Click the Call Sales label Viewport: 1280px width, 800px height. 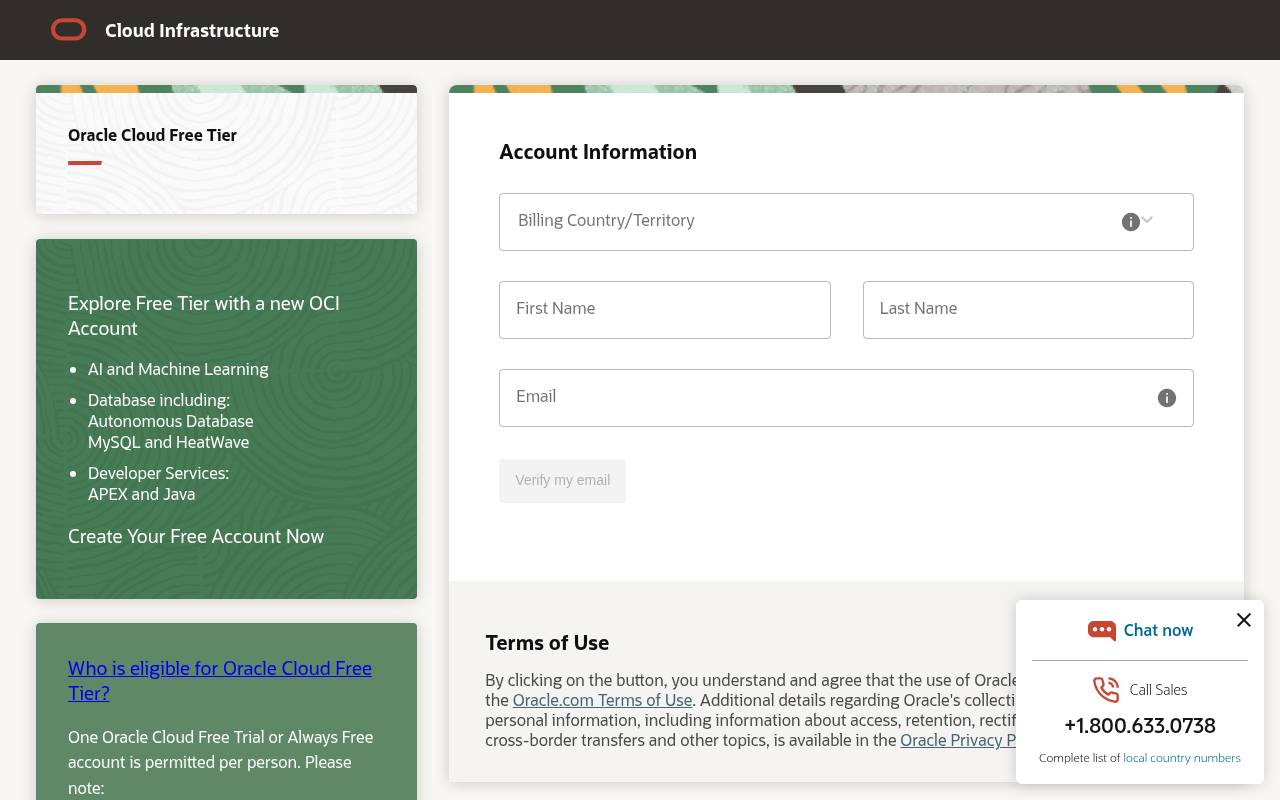(x=1158, y=690)
